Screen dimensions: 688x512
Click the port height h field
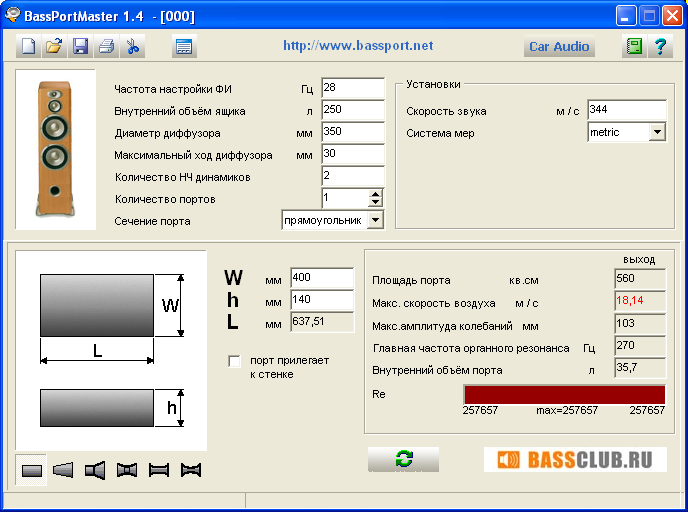pos(322,300)
